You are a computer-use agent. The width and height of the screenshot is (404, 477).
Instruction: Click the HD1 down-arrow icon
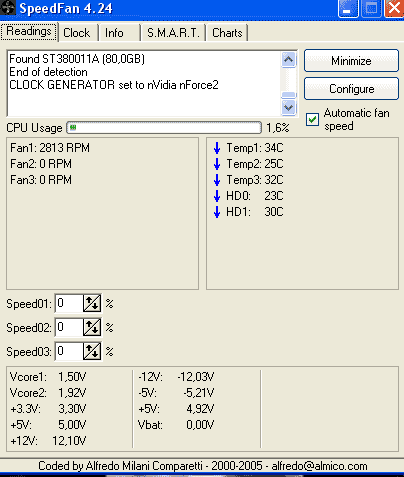[217, 212]
